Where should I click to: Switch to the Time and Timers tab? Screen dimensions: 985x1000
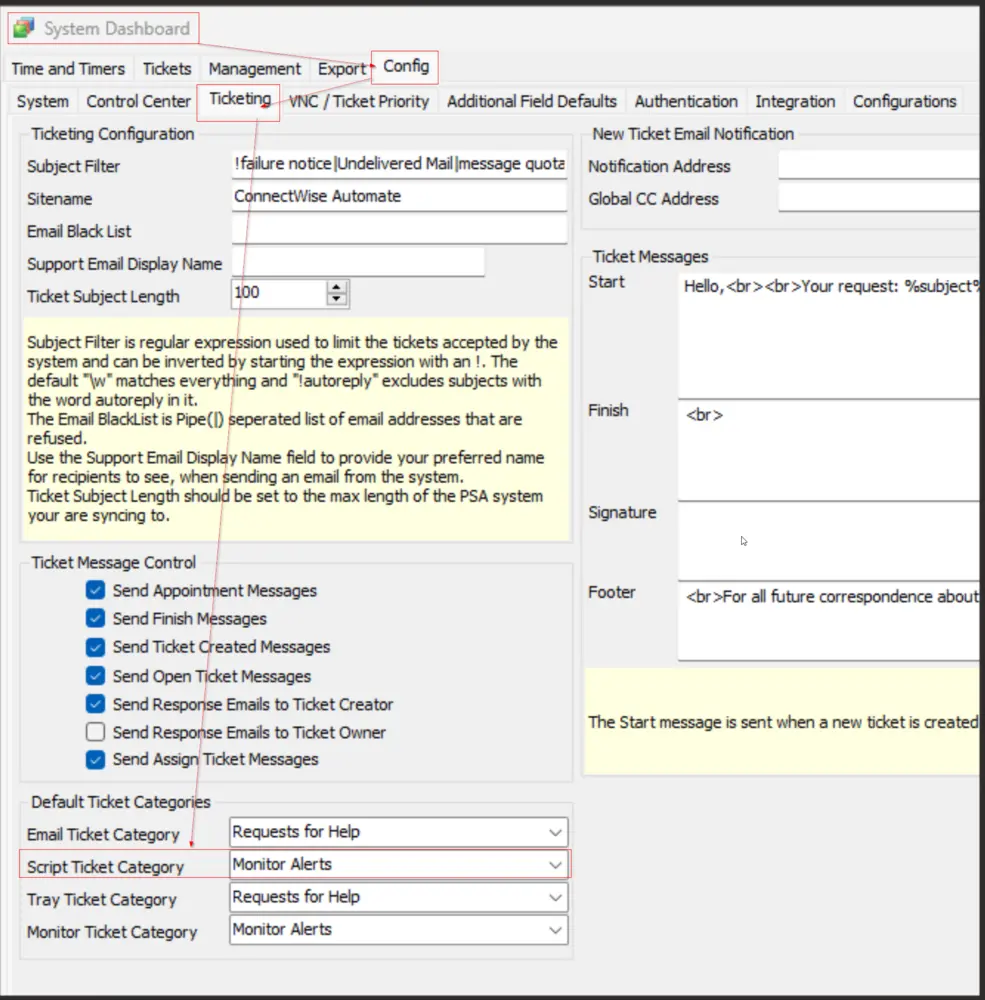pos(68,69)
